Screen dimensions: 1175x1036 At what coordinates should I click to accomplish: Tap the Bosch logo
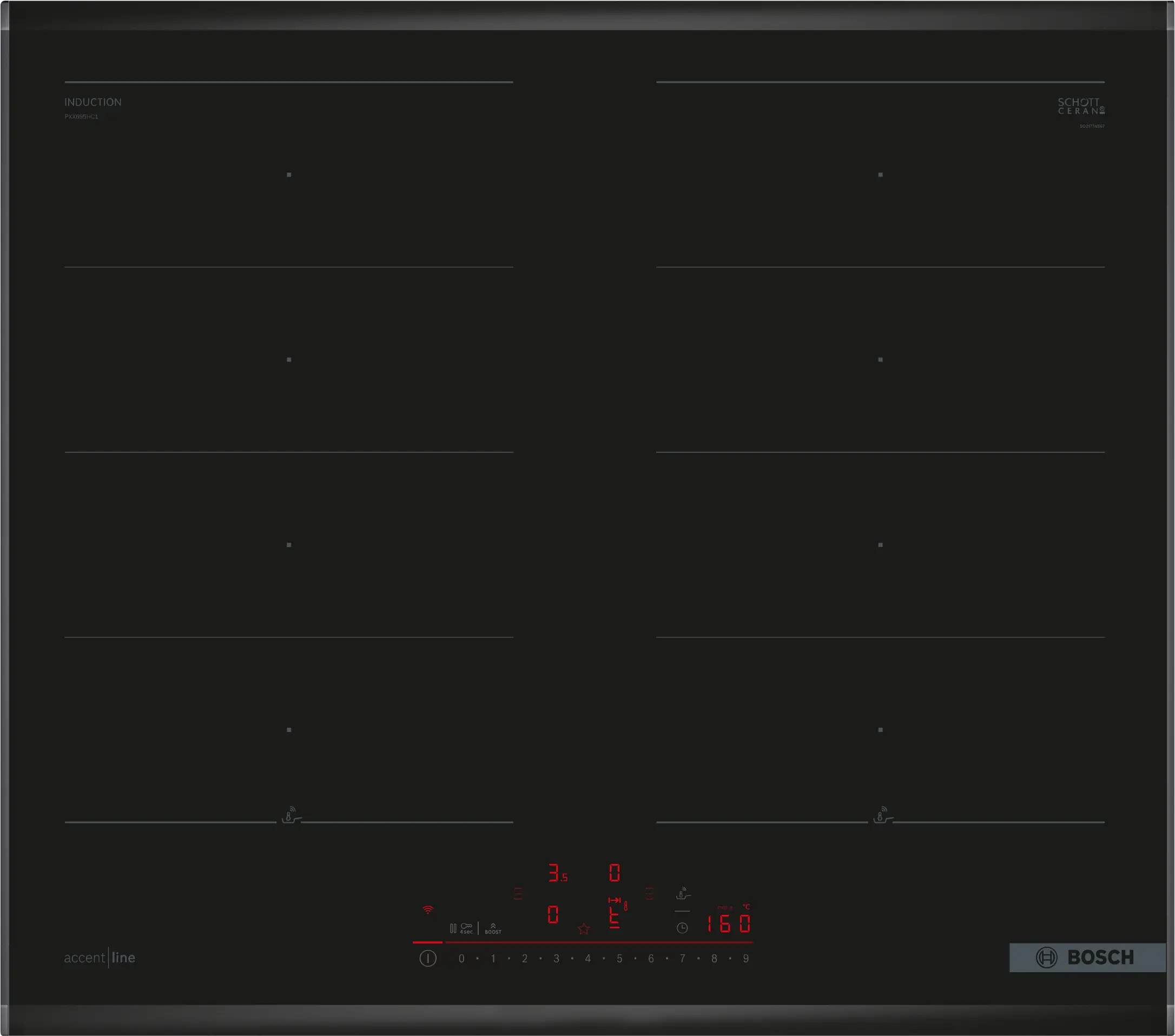1086,957
